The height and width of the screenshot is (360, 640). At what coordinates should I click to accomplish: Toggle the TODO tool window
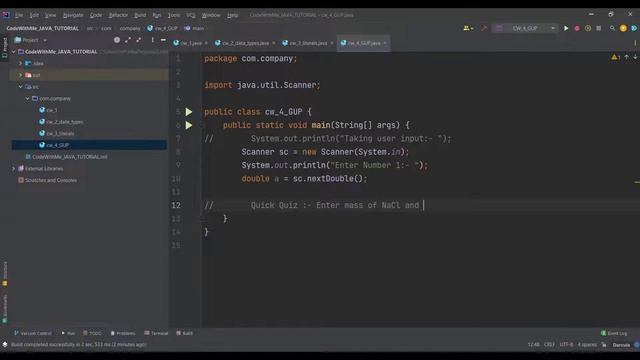coord(92,333)
